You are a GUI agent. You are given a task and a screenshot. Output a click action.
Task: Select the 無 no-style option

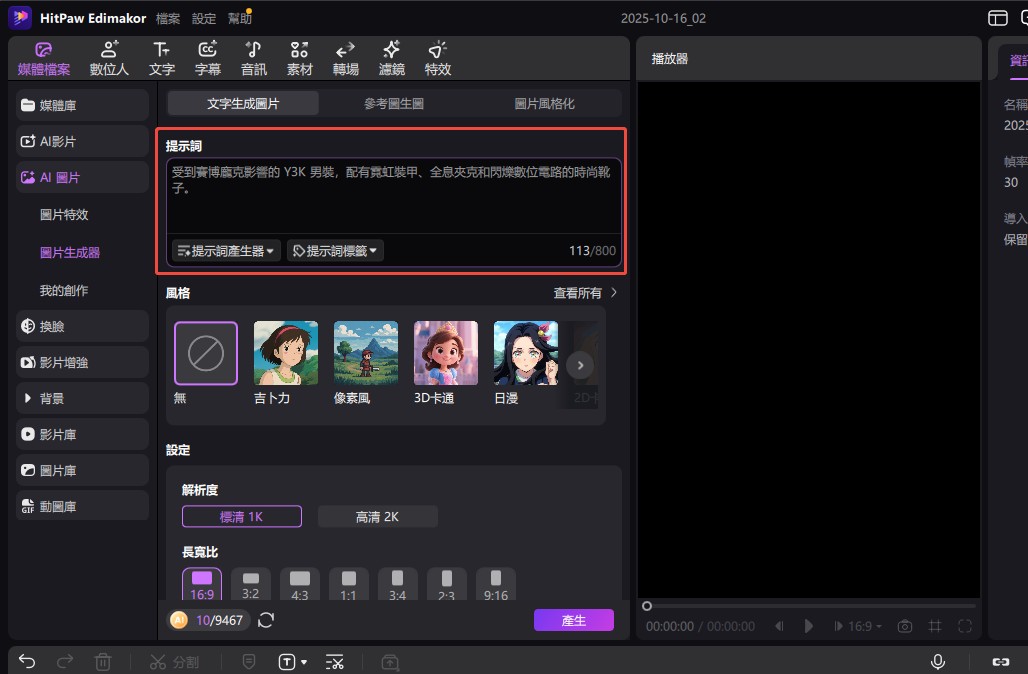206,353
